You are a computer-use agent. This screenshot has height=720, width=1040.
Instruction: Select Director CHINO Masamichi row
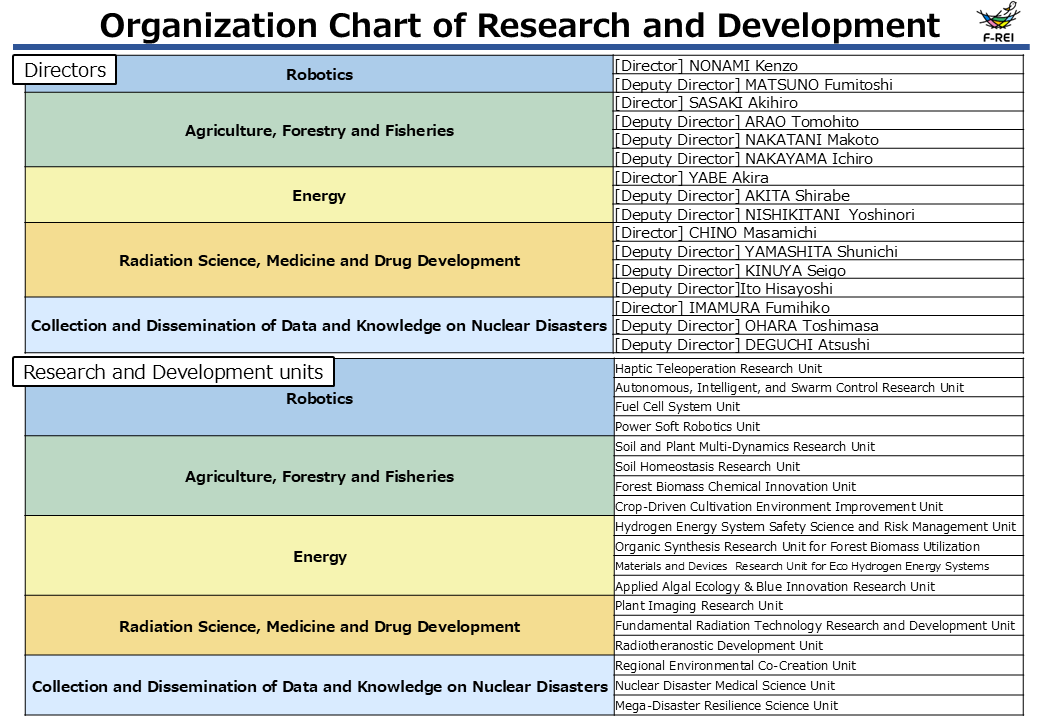715,233
